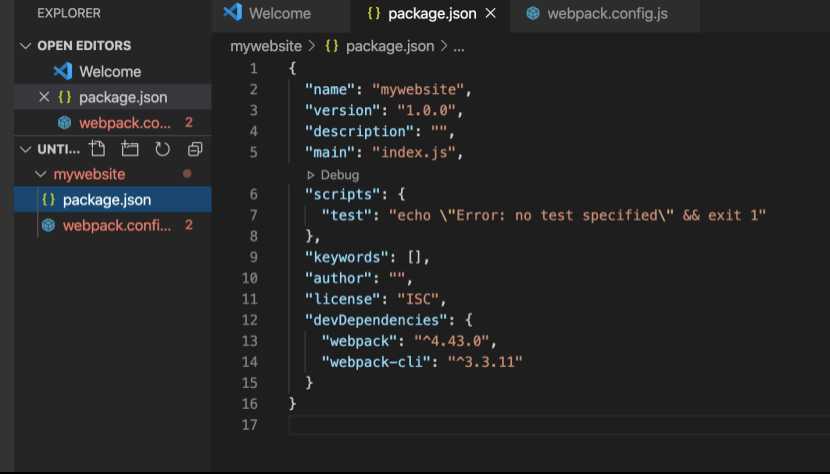Click the braces icon next to selected package.json
This screenshot has width=830, height=474.
(x=48, y=200)
